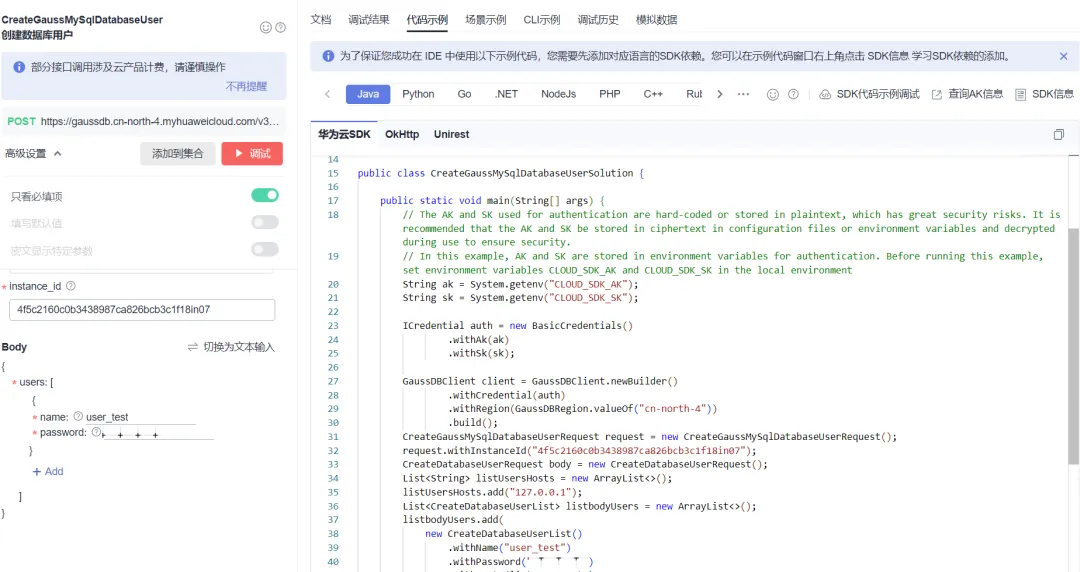This screenshot has width=1080, height=572.
Task: Toggle off 只看必填项 switch
Action: tap(265, 196)
